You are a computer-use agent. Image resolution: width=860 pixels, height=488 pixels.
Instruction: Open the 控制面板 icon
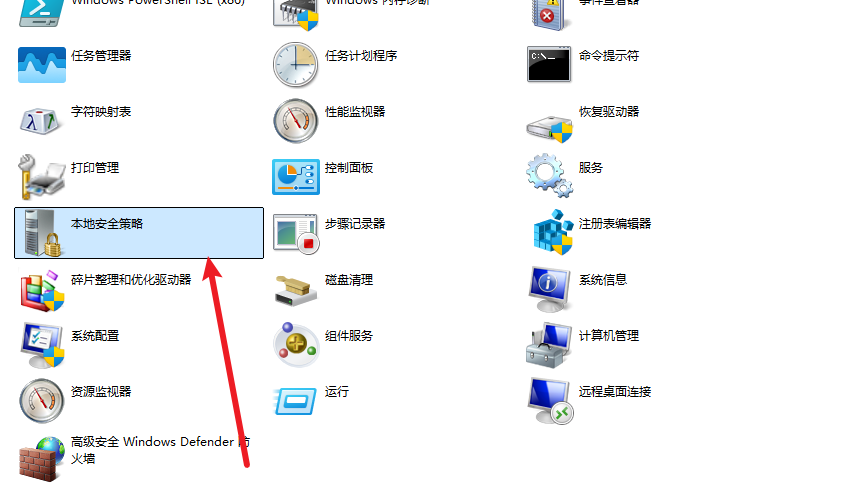[296, 177]
